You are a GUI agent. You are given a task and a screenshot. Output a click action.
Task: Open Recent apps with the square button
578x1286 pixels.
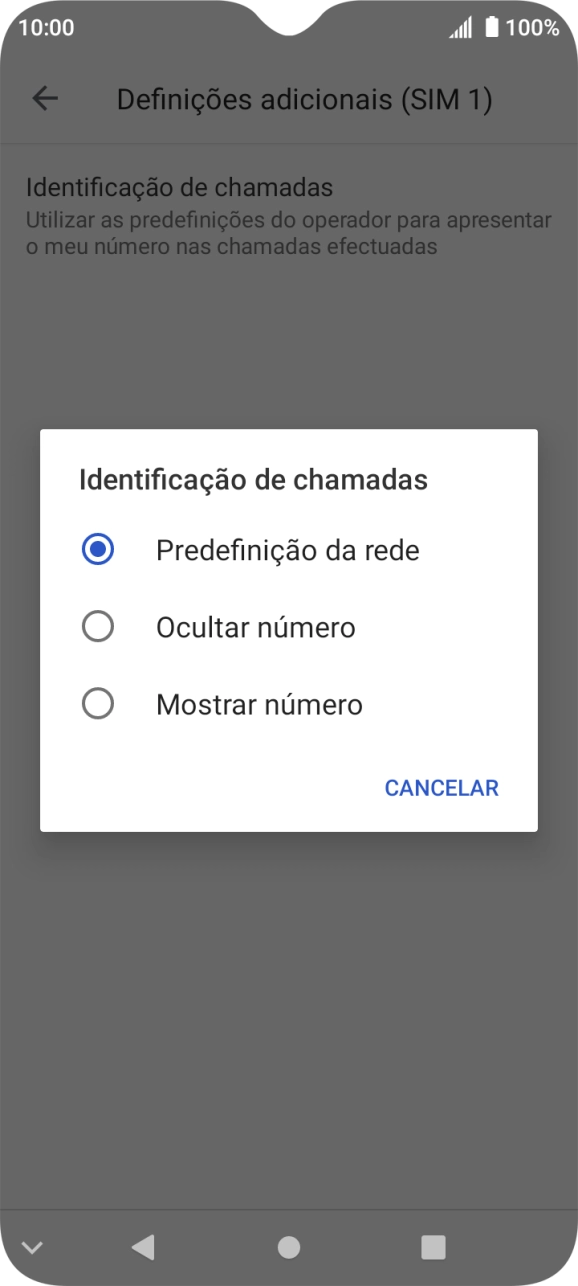(x=434, y=1246)
